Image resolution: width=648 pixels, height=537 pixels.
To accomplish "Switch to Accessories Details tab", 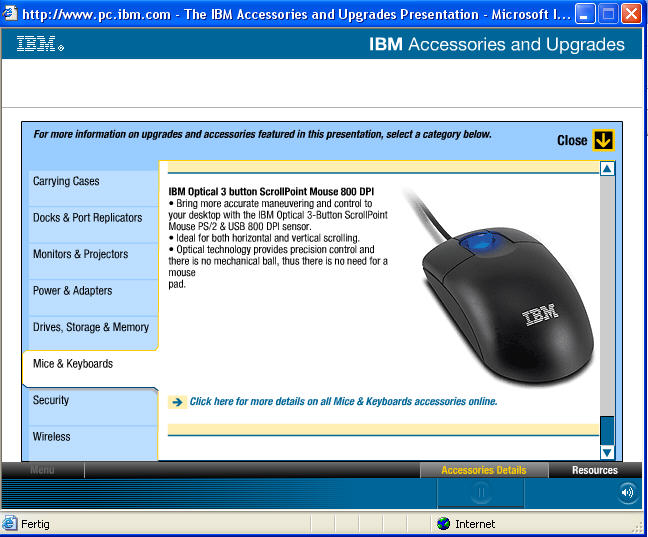I will click(484, 470).
